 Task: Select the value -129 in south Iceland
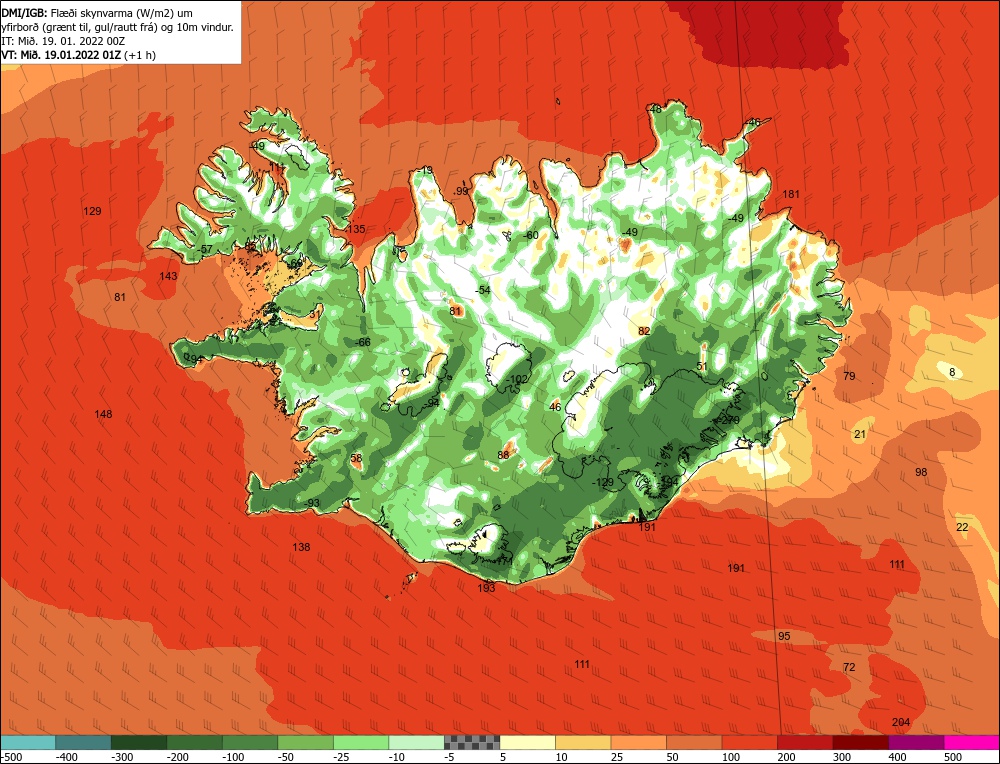pyautogui.click(x=602, y=482)
